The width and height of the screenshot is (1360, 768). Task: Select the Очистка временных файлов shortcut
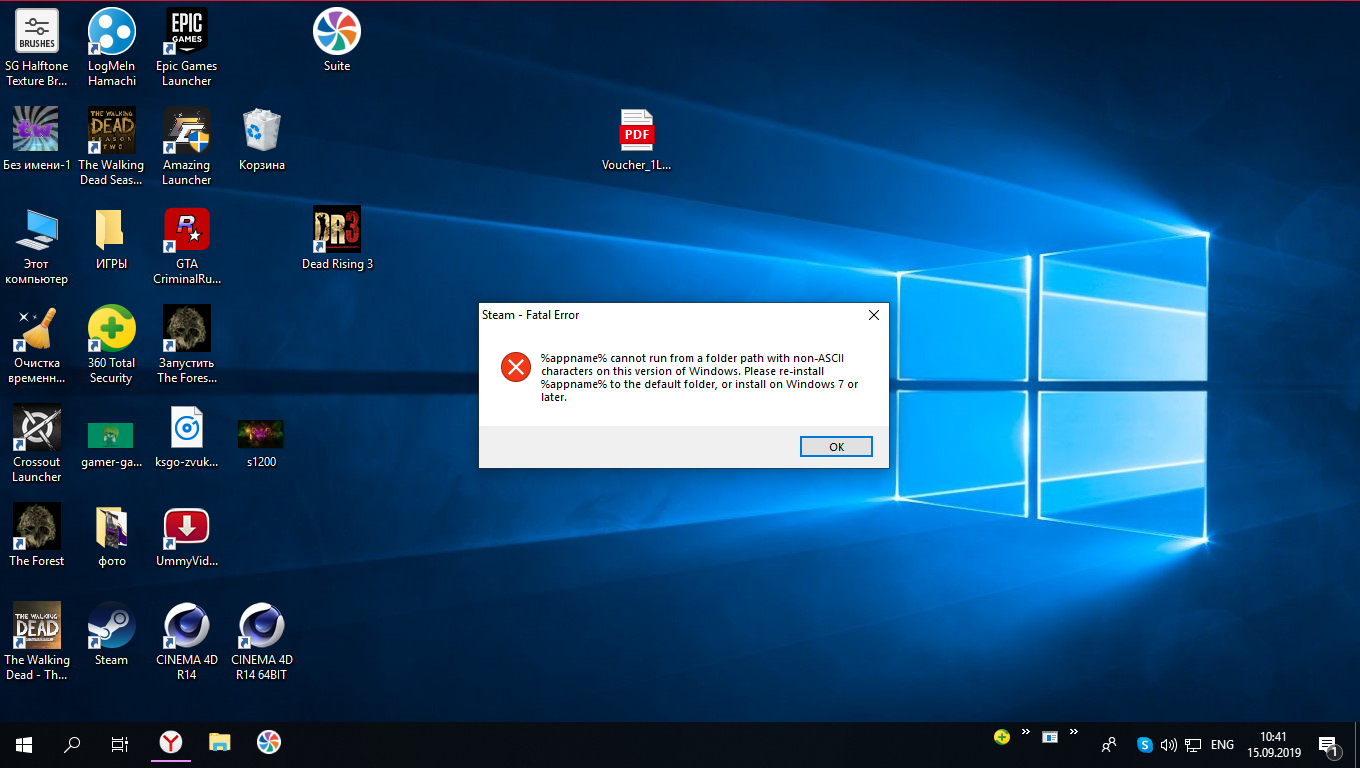click(x=37, y=344)
